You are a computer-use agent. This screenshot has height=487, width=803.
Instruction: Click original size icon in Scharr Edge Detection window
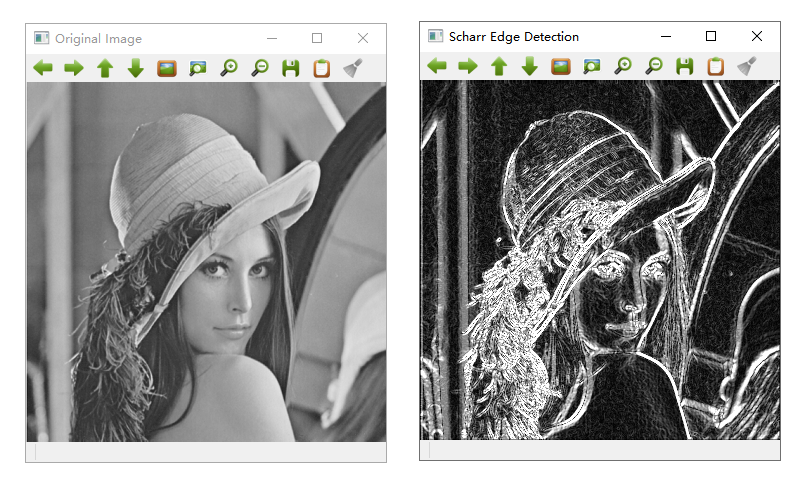561,66
